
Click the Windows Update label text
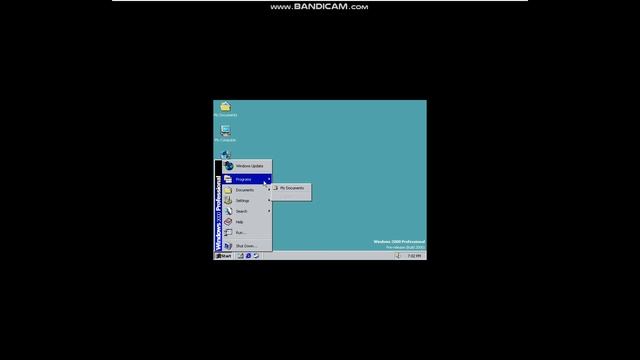[x=249, y=166]
